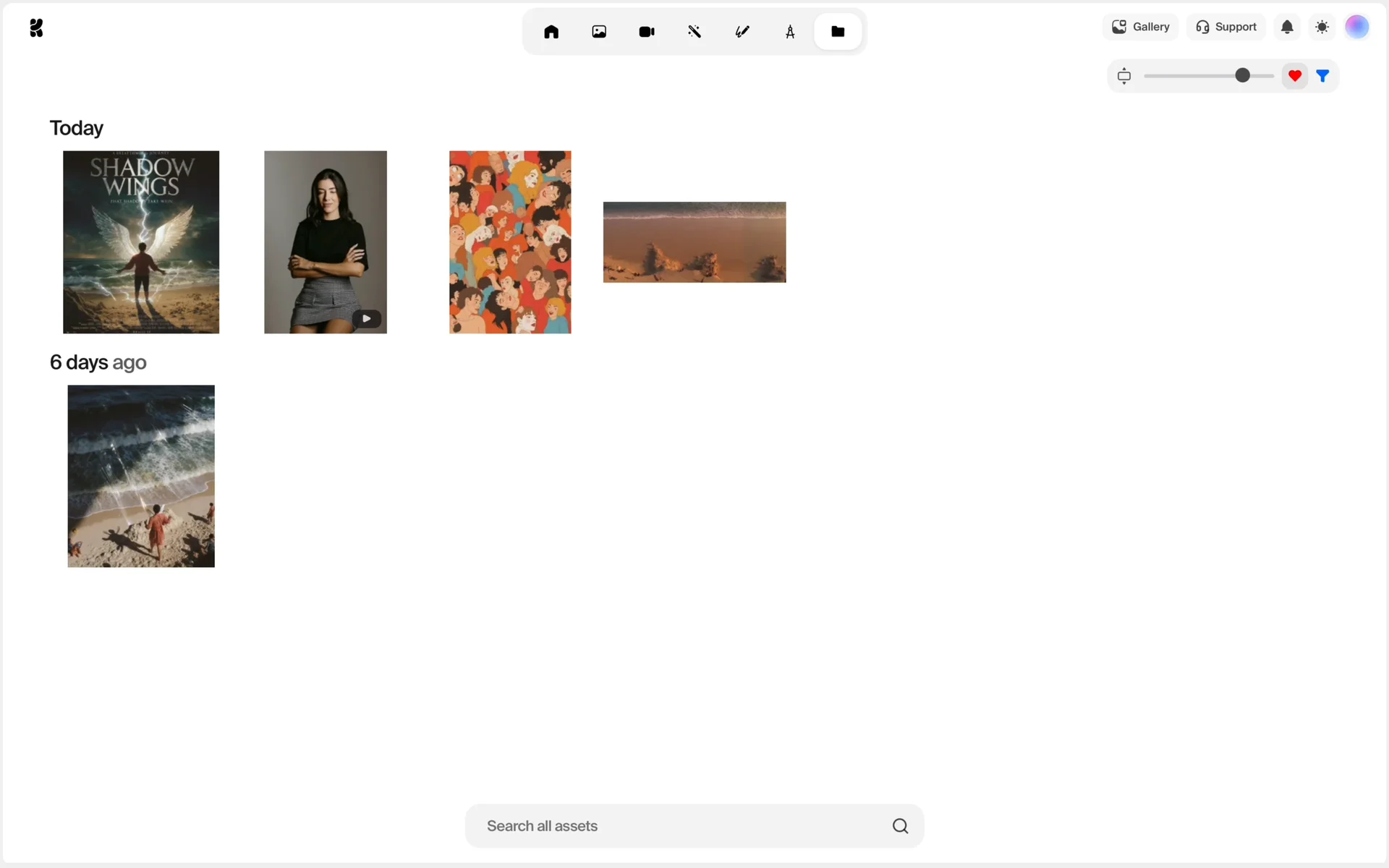Click the Krea logo icon
Viewport: 1389px width, 868px height.
36,28
